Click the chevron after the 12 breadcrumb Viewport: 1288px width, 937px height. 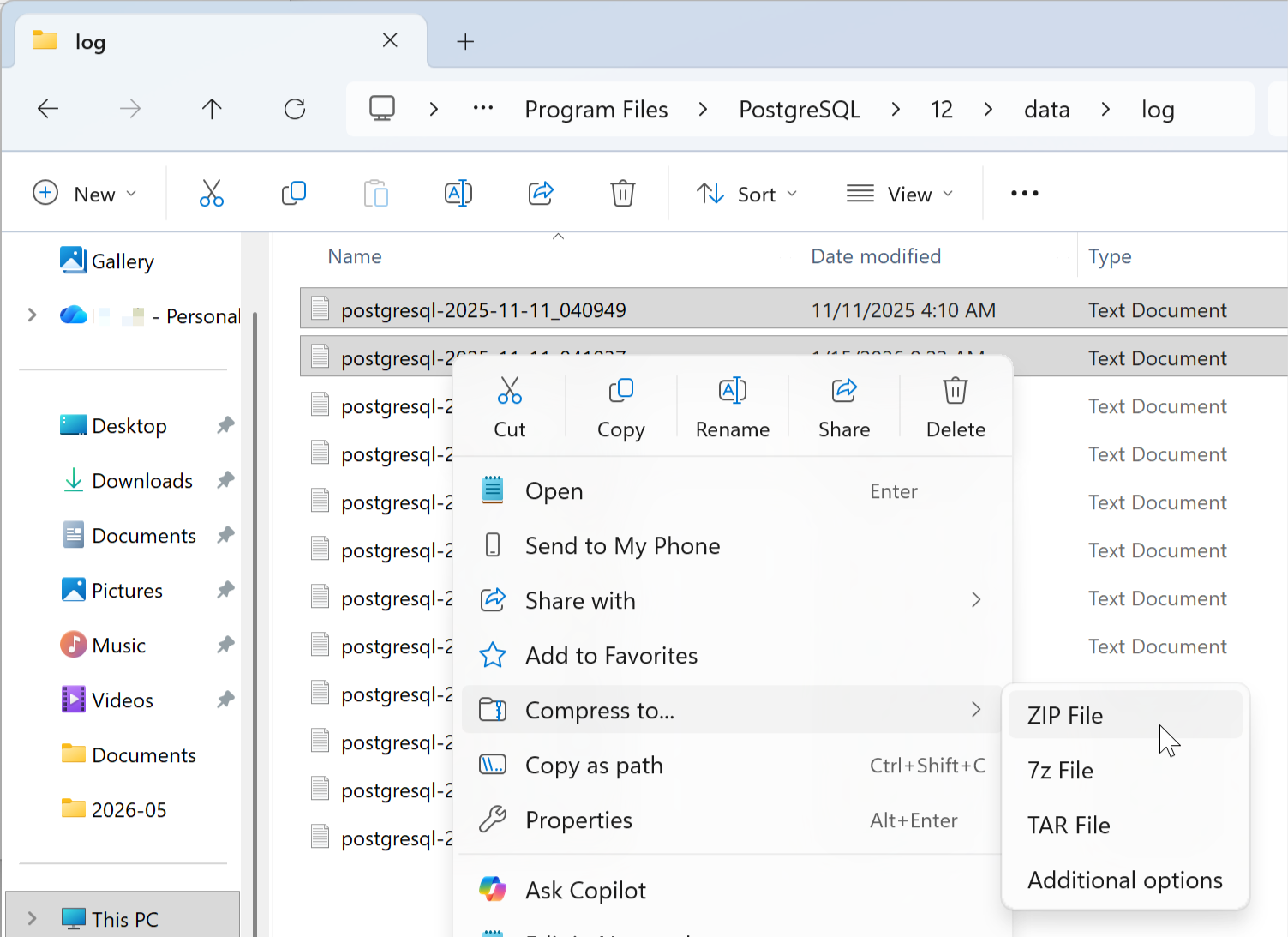click(988, 109)
